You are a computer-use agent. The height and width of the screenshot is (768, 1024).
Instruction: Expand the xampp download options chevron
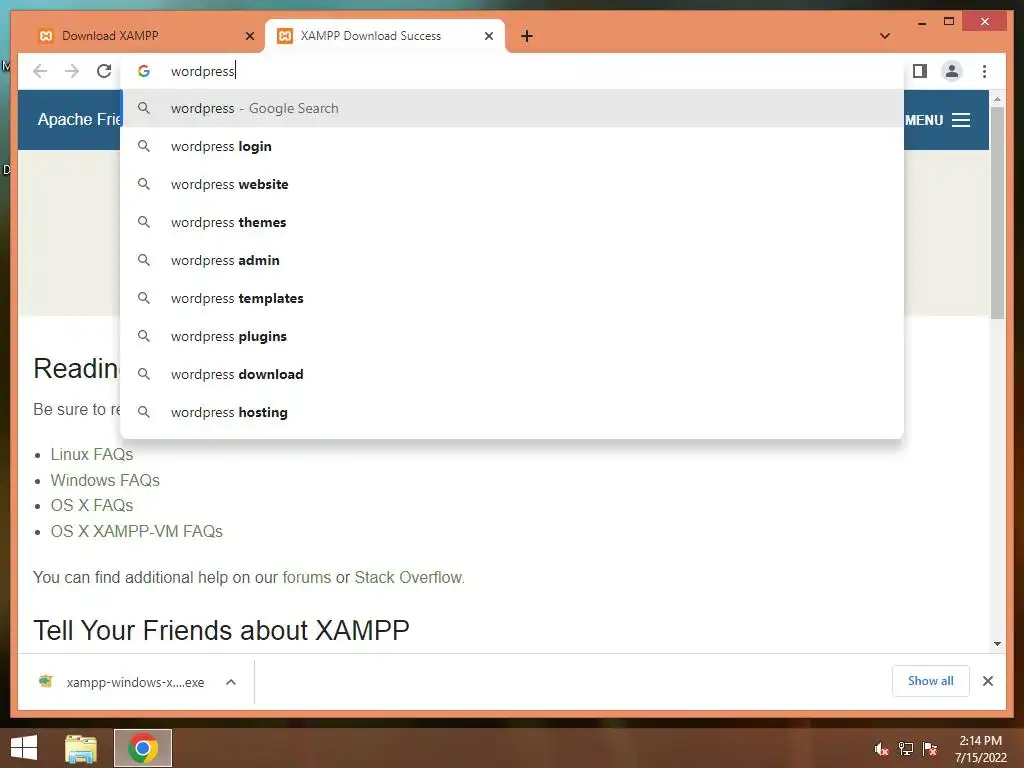point(231,682)
